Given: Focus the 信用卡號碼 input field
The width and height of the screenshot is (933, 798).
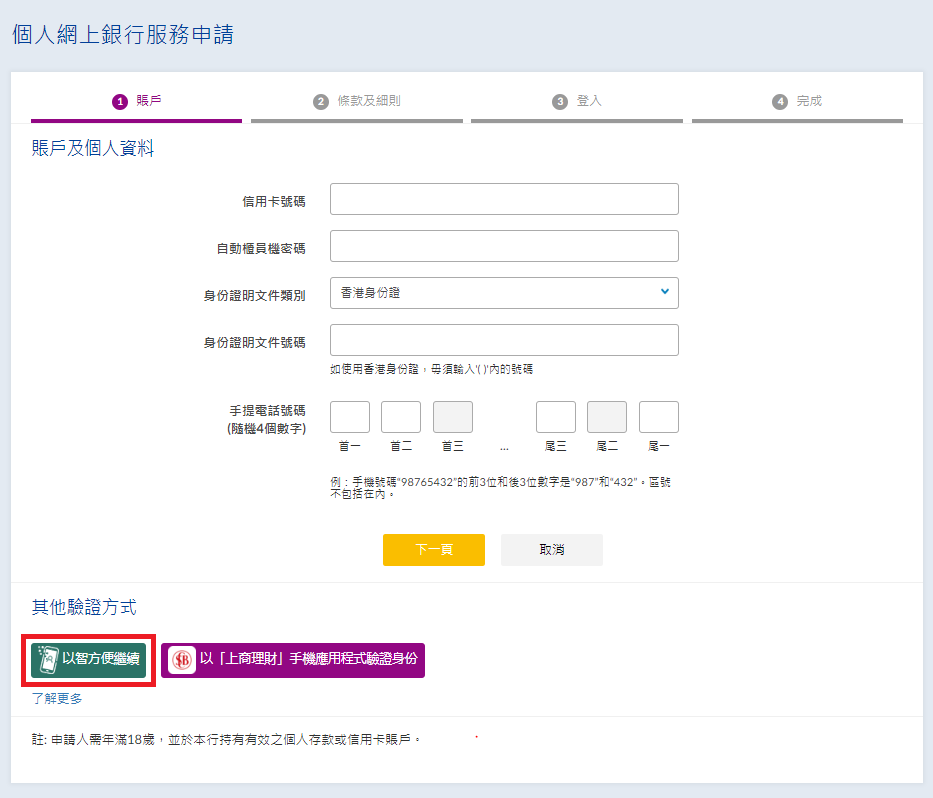Looking at the screenshot, I should [504, 199].
